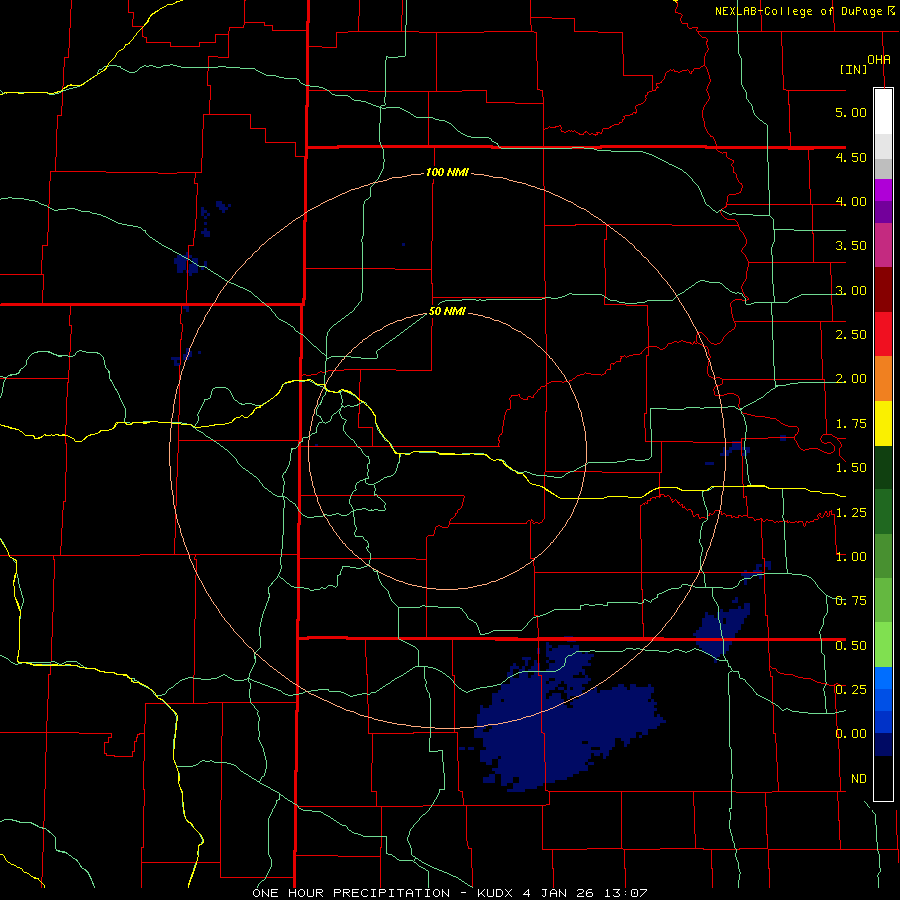Click the 2.50 legend value

click(x=851, y=335)
